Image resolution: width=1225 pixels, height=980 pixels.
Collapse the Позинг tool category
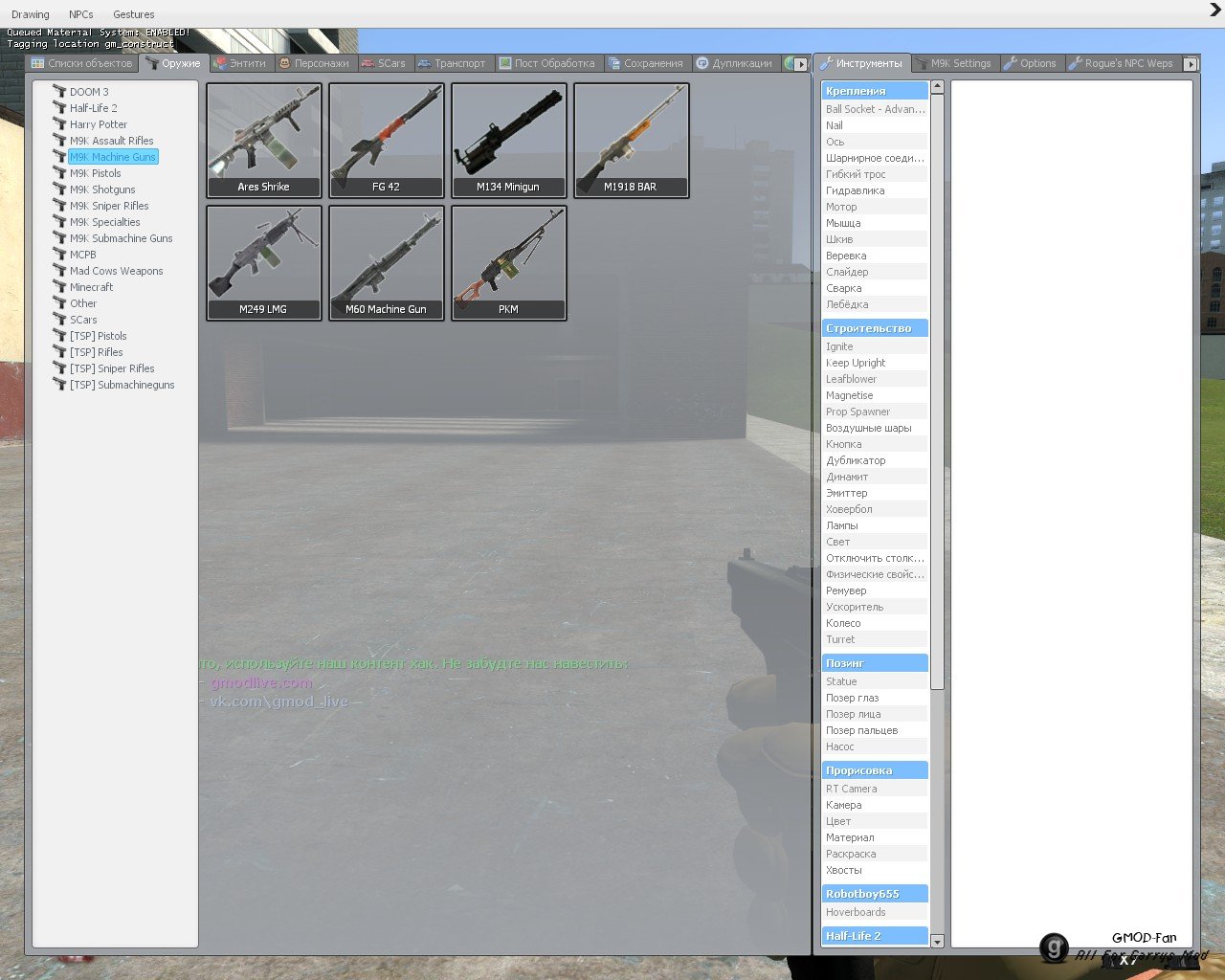tap(875, 663)
